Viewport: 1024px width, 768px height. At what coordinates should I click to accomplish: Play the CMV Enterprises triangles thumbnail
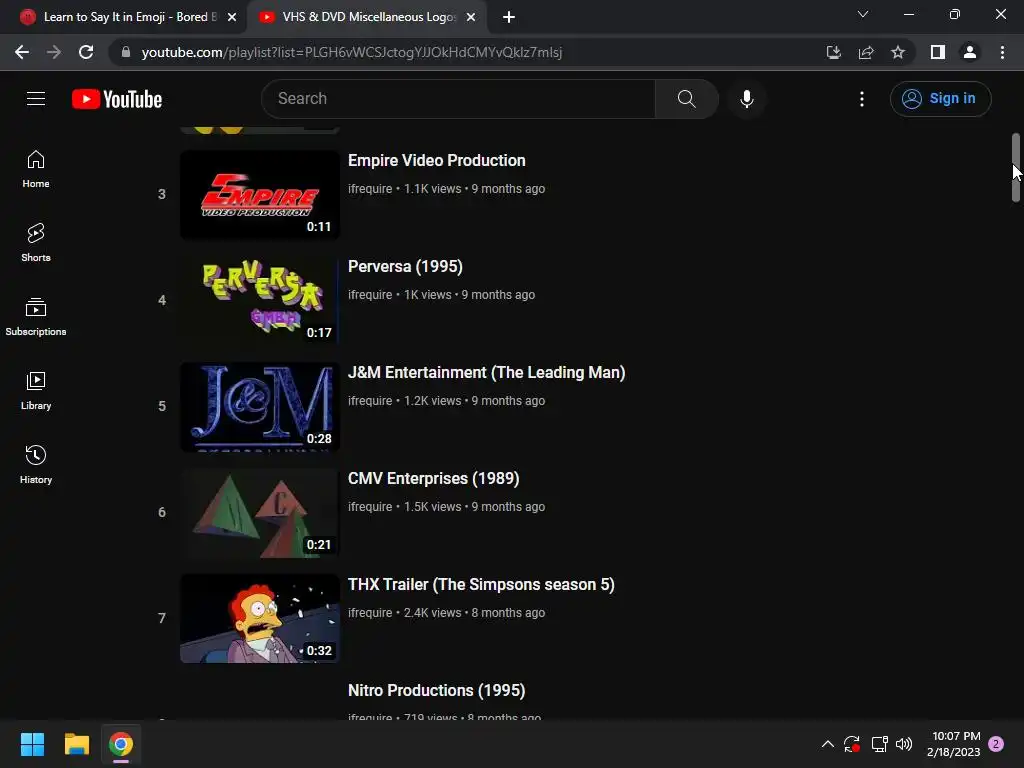(x=260, y=513)
